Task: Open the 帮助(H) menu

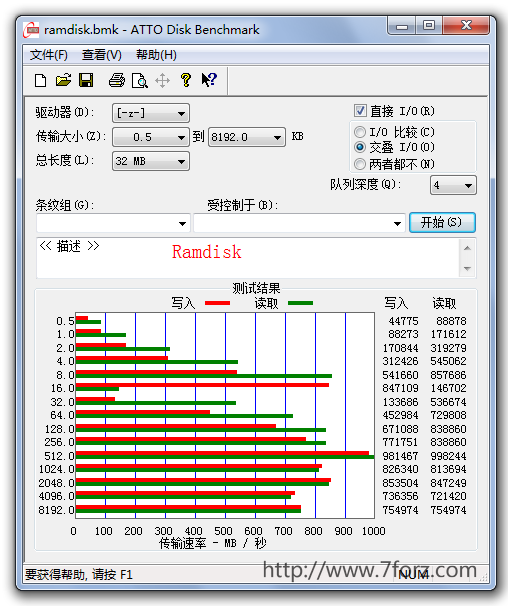Action: click(156, 55)
